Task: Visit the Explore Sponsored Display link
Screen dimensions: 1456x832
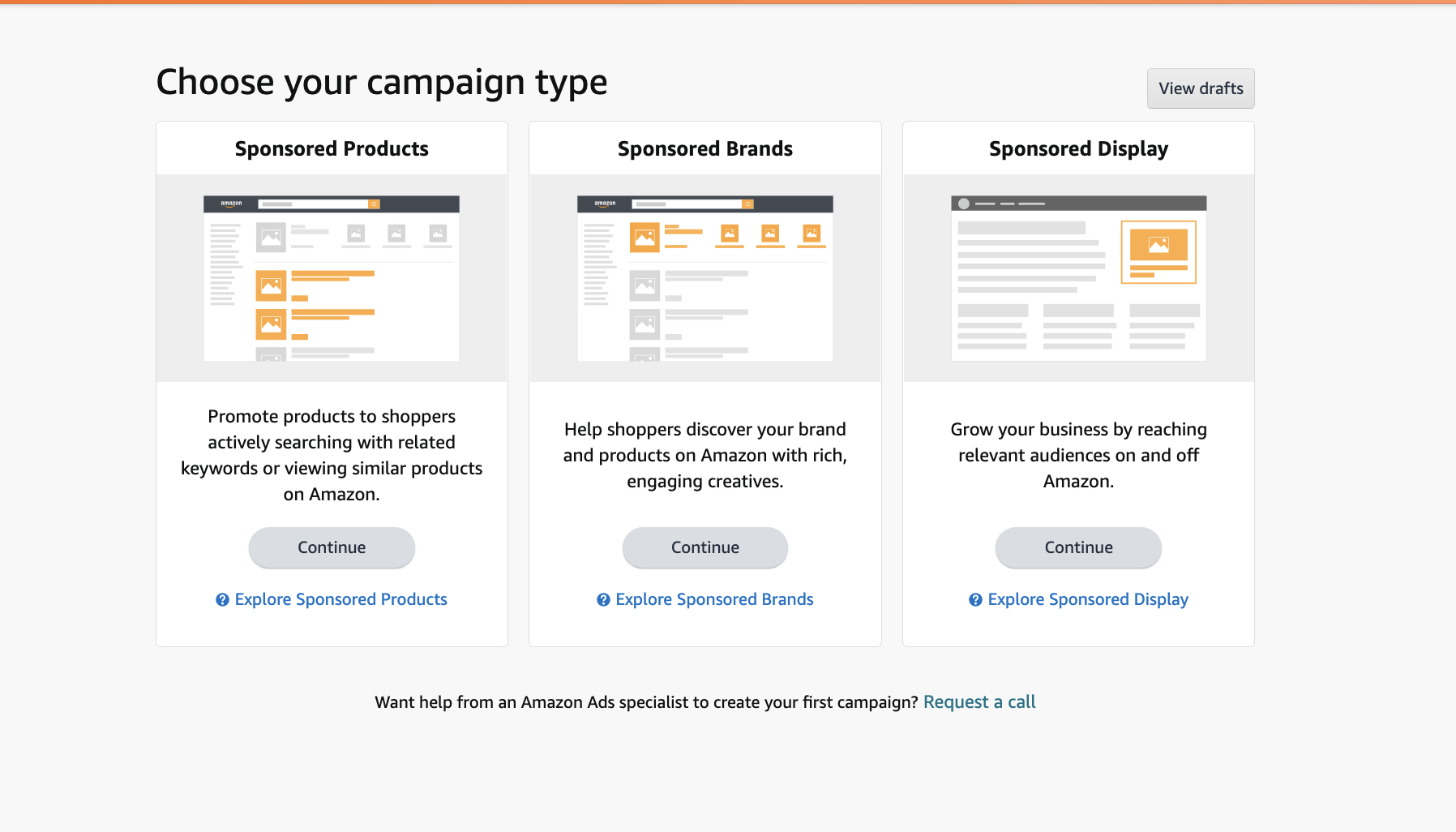Action: (1087, 599)
